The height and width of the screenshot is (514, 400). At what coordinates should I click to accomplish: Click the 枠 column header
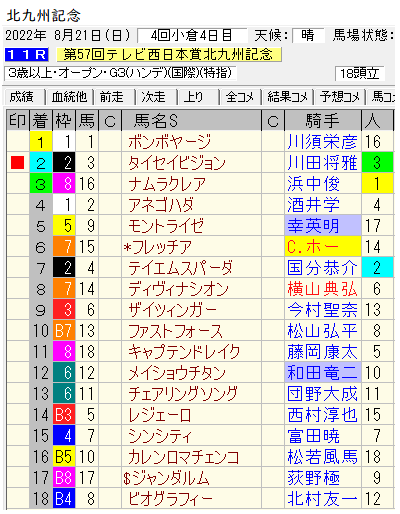pyautogui.click(x=64, y=121)
